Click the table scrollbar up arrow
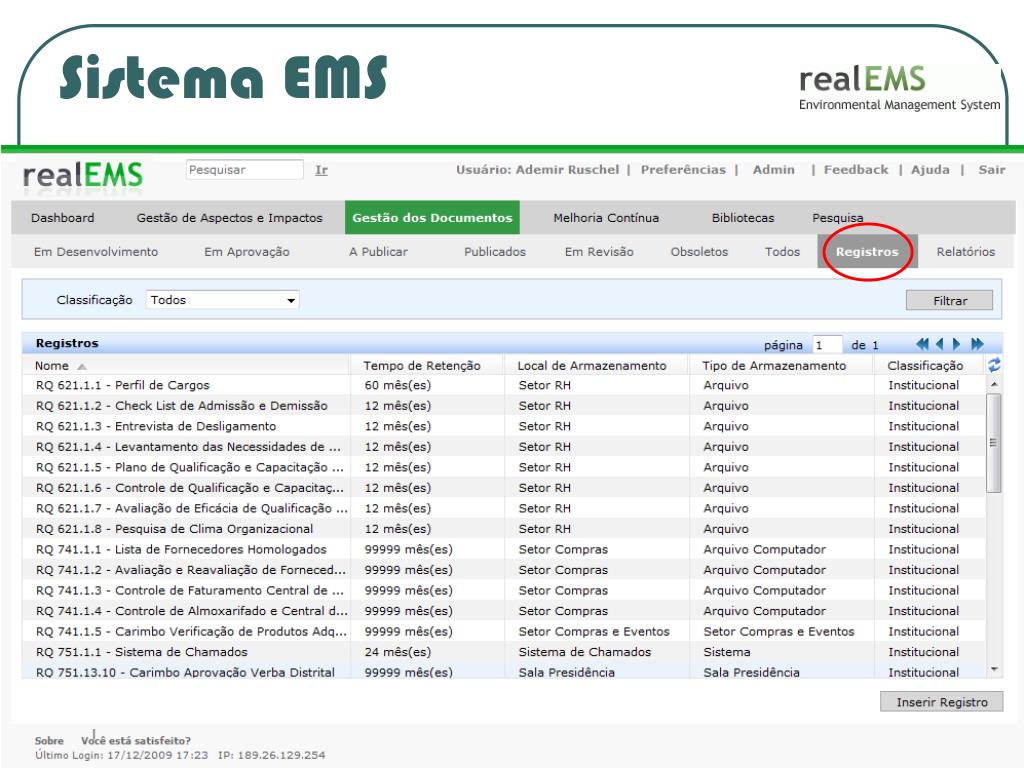Screen dimensions: 1024x768 click(x=994, y=385)
